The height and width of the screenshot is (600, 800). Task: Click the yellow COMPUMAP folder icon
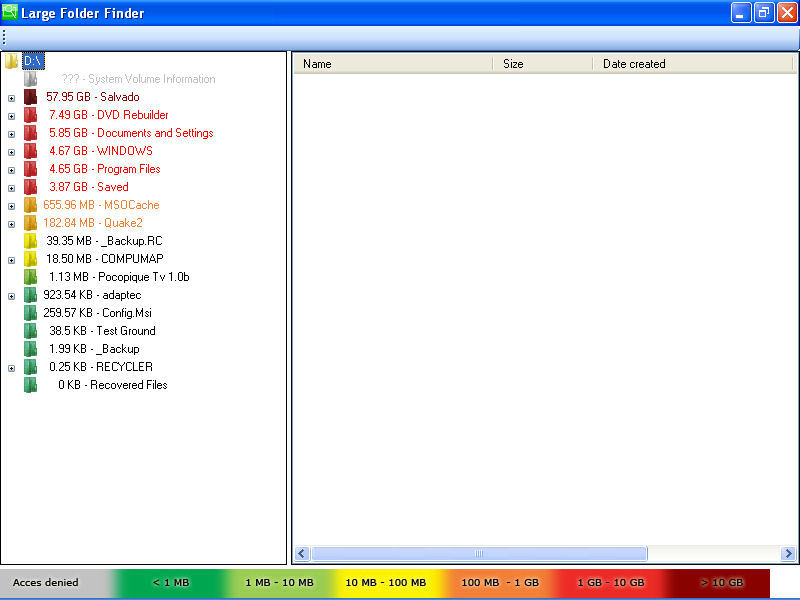coord(31,259)
